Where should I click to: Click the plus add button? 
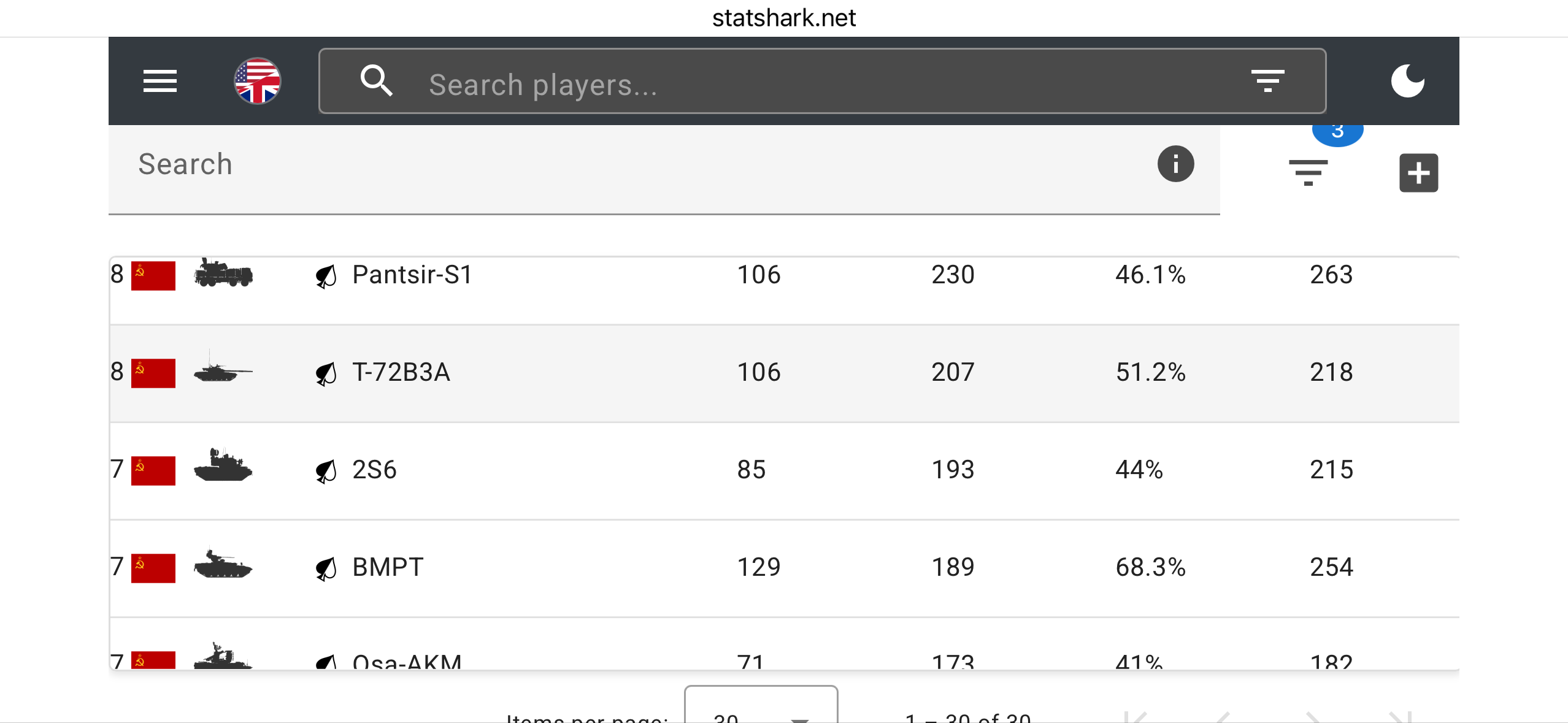pyautogui.click(x=1418, y=173)
